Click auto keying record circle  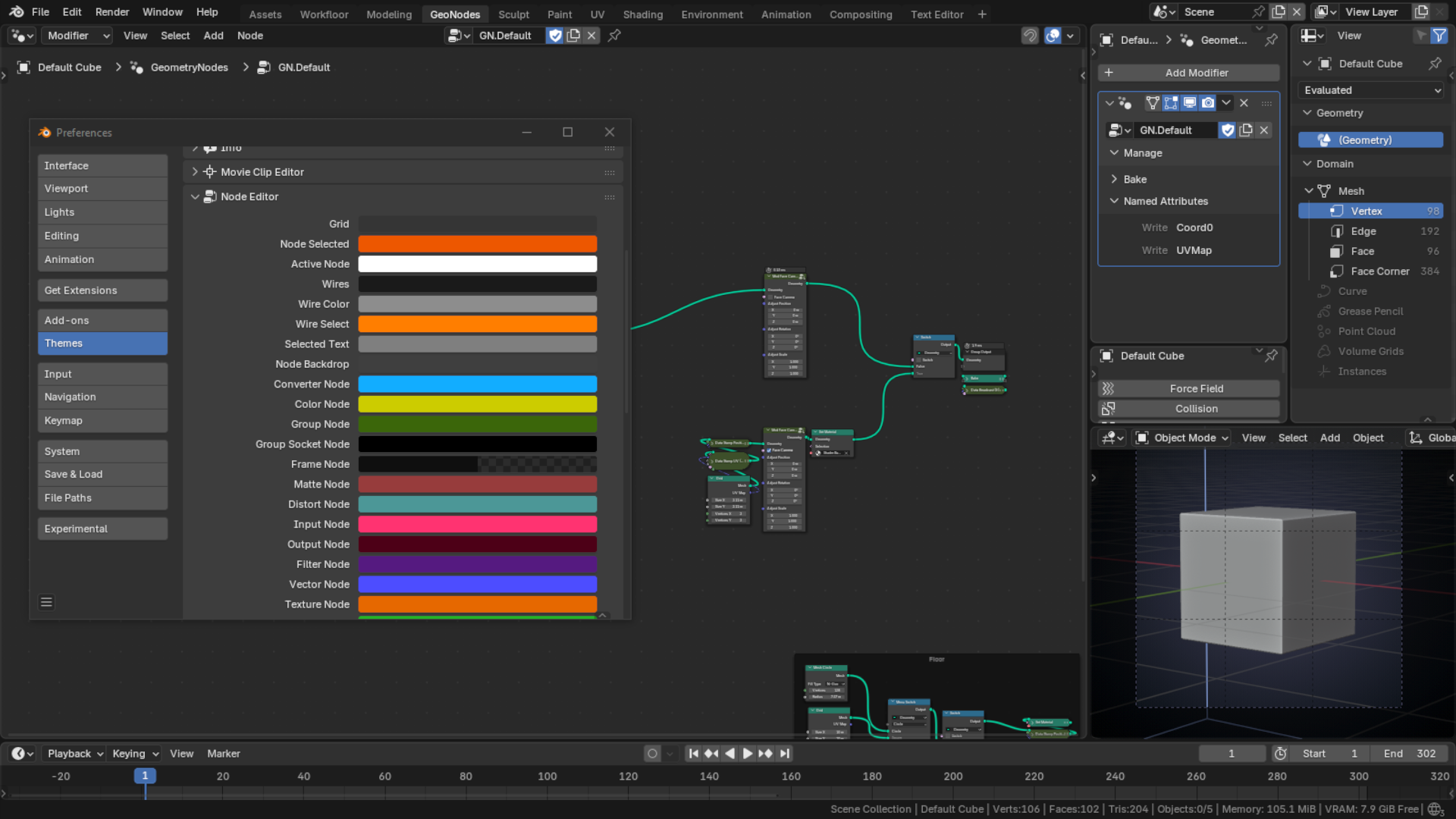(652, 754)
